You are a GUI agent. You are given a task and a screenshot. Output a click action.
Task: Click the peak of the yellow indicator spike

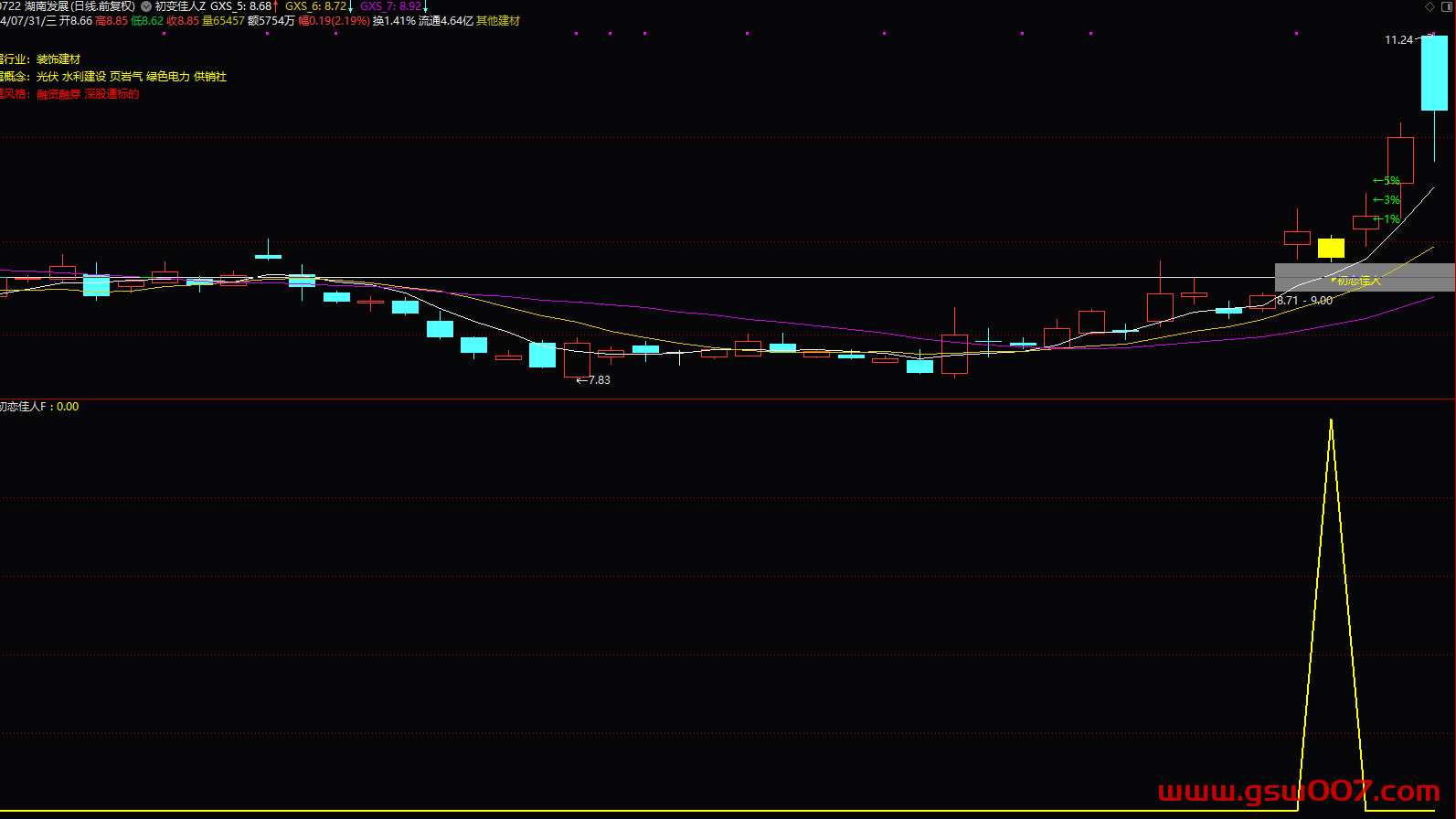coord(1331,421)
